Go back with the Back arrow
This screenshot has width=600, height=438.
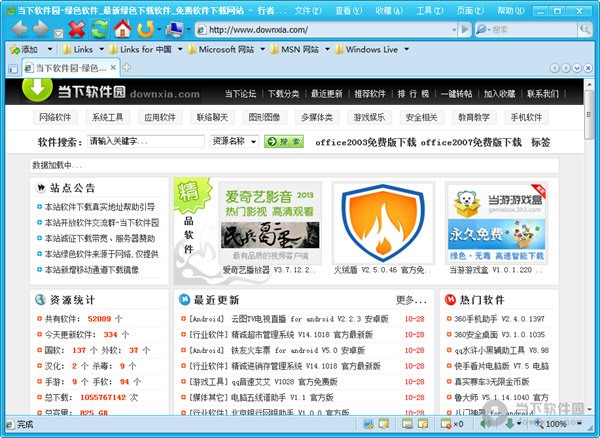pyautogui.click(x=19, y=29)
